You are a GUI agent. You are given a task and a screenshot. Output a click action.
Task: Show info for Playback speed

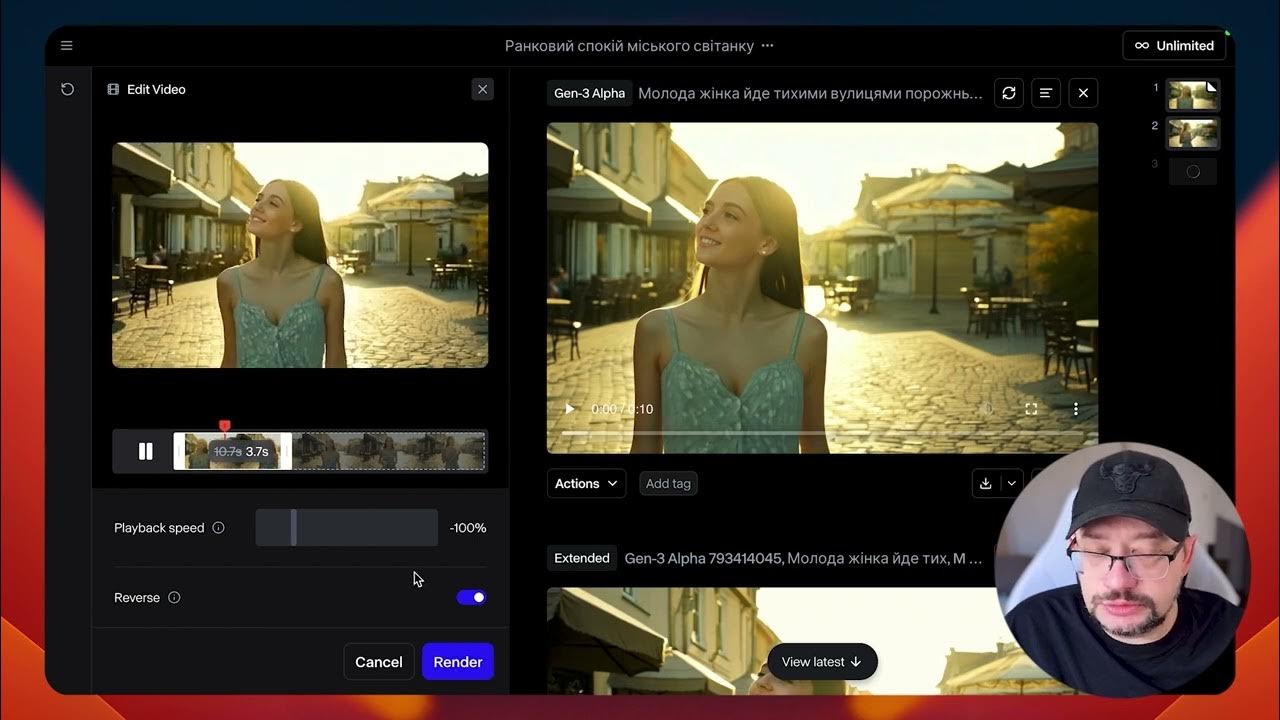pos(218,528)
